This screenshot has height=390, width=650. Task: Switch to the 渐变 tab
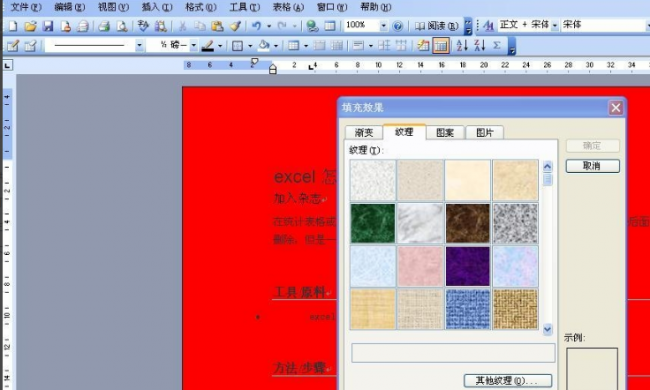click(x=364, y=133)
